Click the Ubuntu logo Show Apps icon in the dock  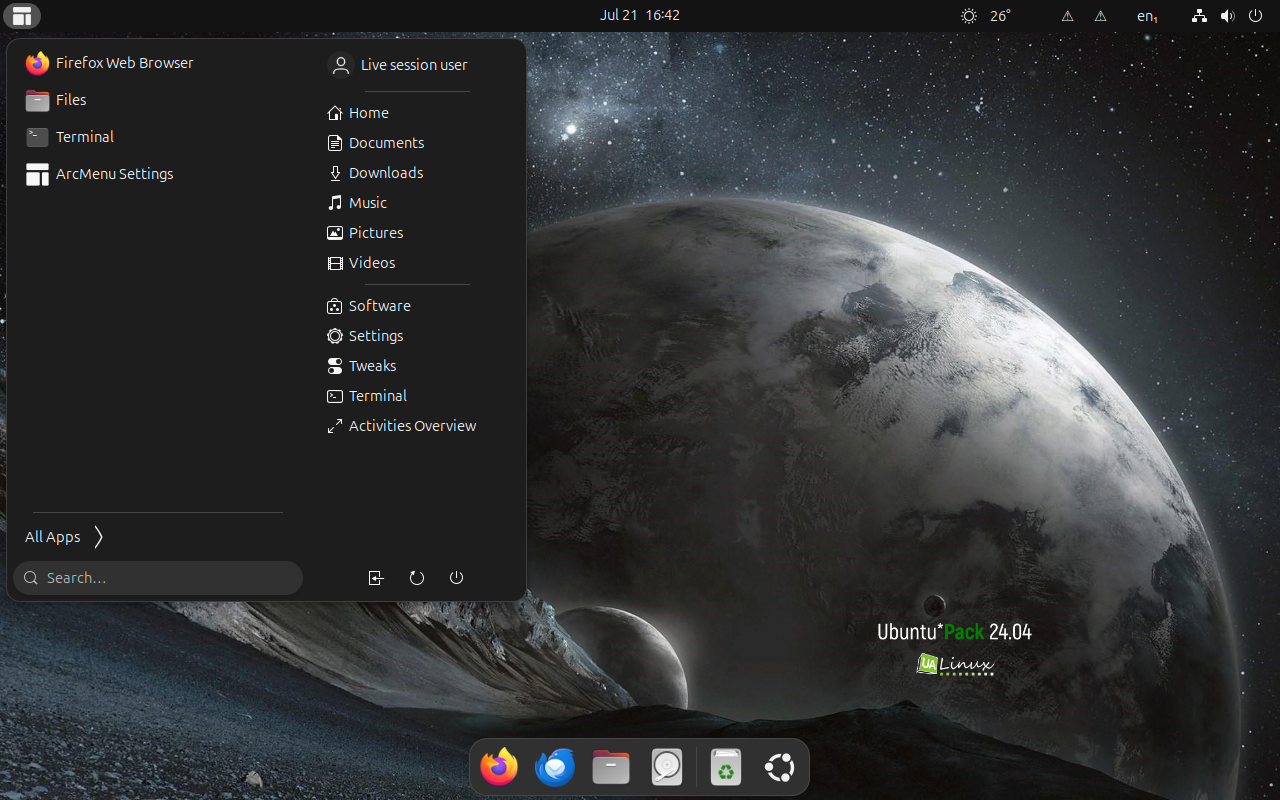[779, 767]
